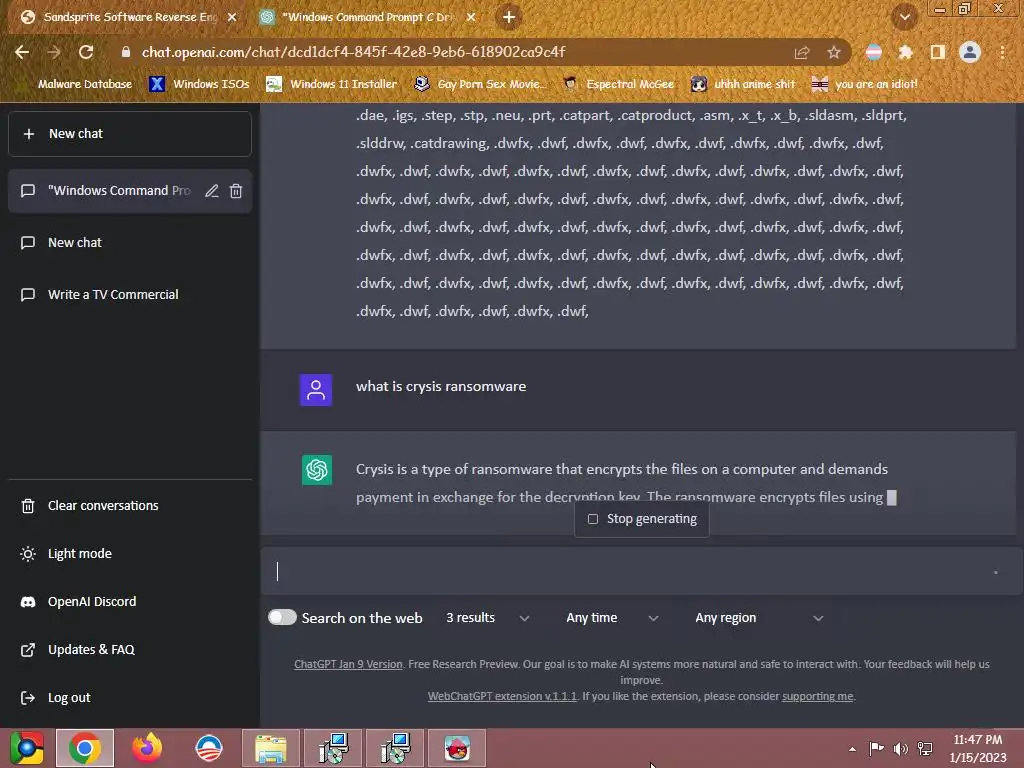
Task: Click Log out
Action: 130,697
